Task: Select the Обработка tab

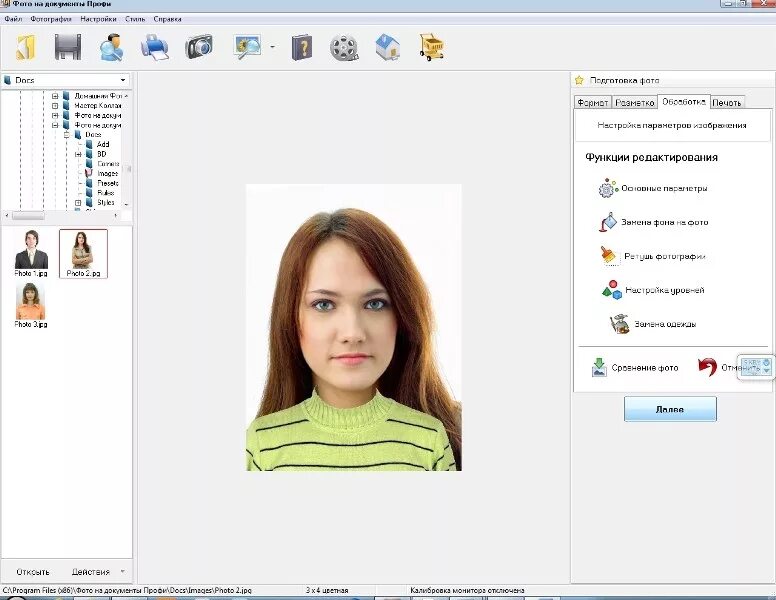Action: click(x=683, y=101)
